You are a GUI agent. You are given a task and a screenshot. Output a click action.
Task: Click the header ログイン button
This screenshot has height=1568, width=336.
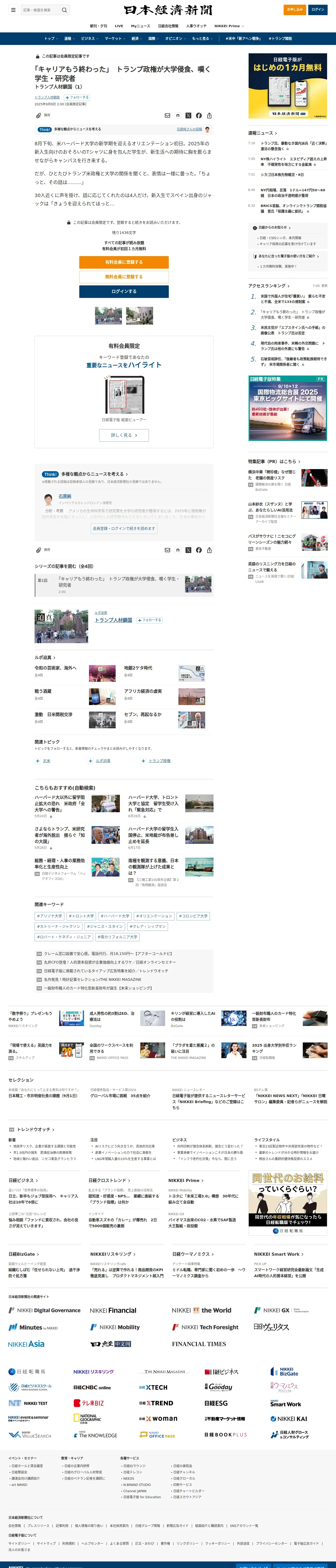point(318,10)
